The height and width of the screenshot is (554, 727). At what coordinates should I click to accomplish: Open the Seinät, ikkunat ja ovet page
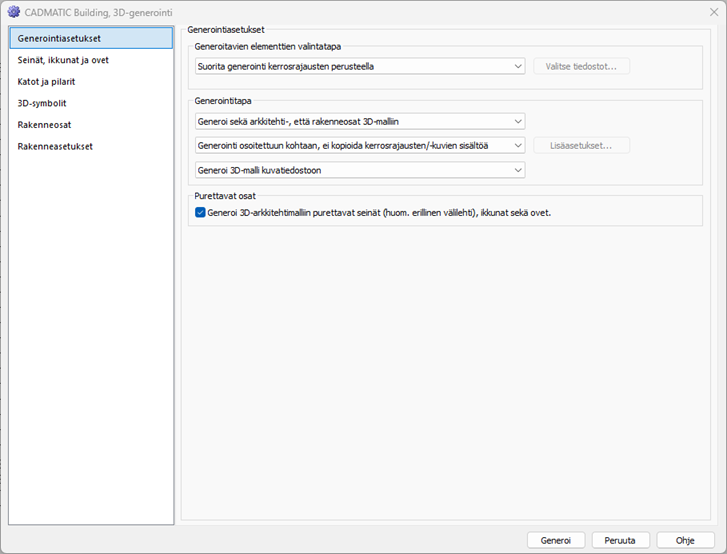point(63,60)
